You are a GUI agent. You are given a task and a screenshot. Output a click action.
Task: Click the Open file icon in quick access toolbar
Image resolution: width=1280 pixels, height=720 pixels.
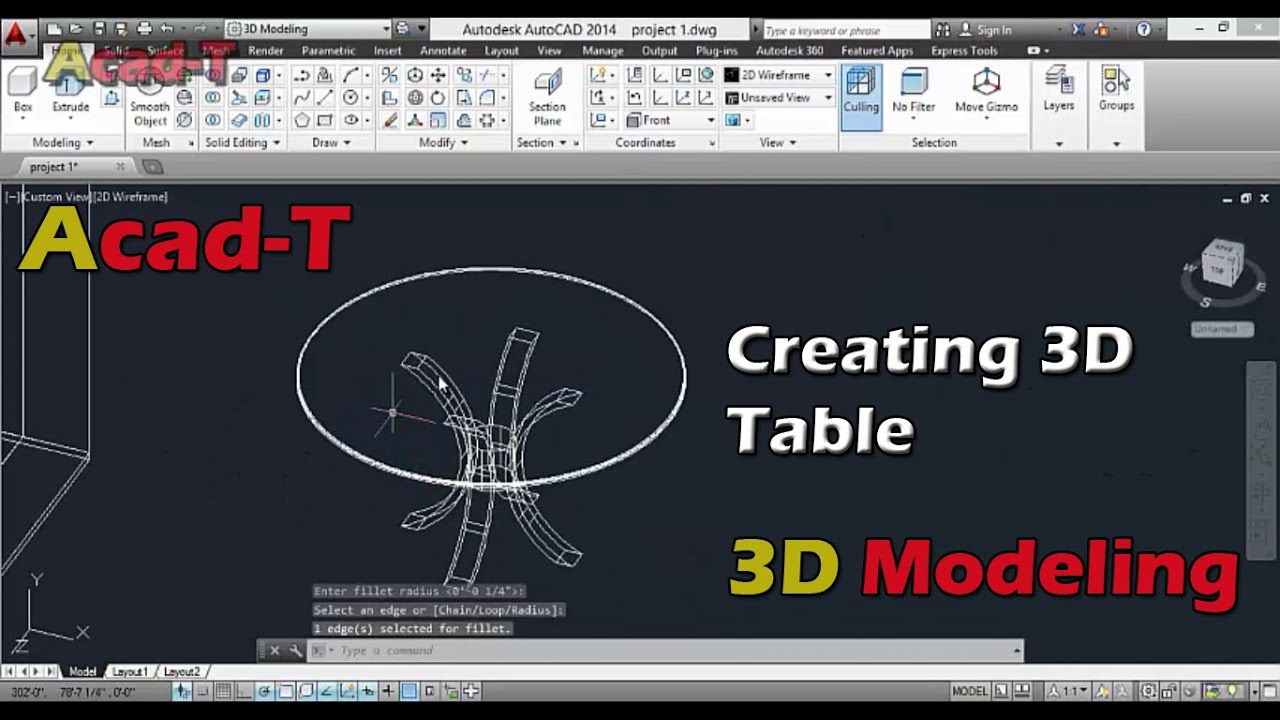[77, 29]
